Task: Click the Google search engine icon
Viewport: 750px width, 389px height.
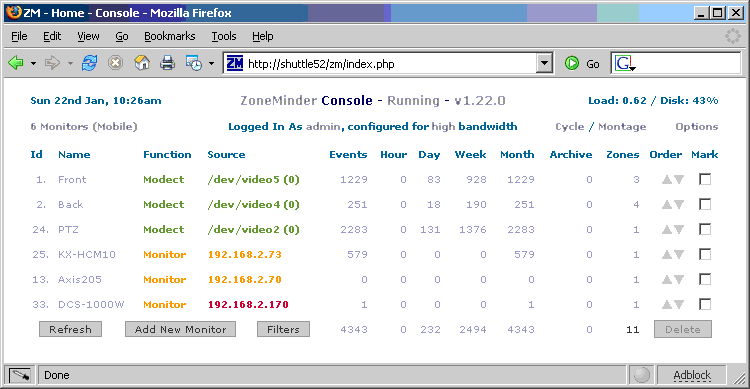Action: [x=624, y=63]
